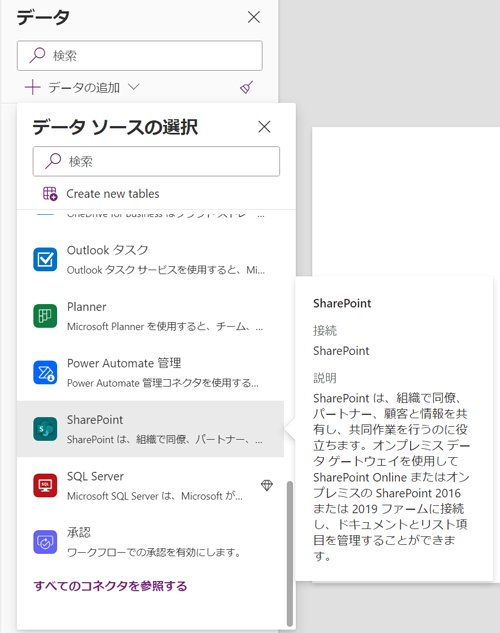The width and height of the screenshot is (500, 633).
Task: Click the データ panel heading
Action: 43,17
